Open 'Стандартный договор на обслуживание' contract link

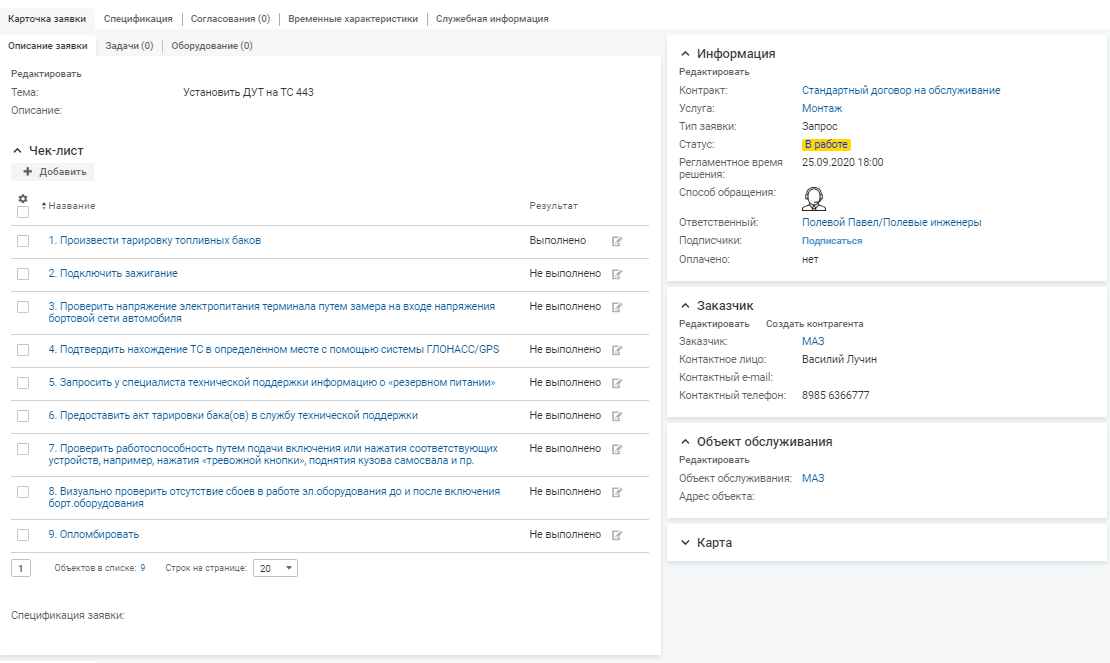click(901, 91)
